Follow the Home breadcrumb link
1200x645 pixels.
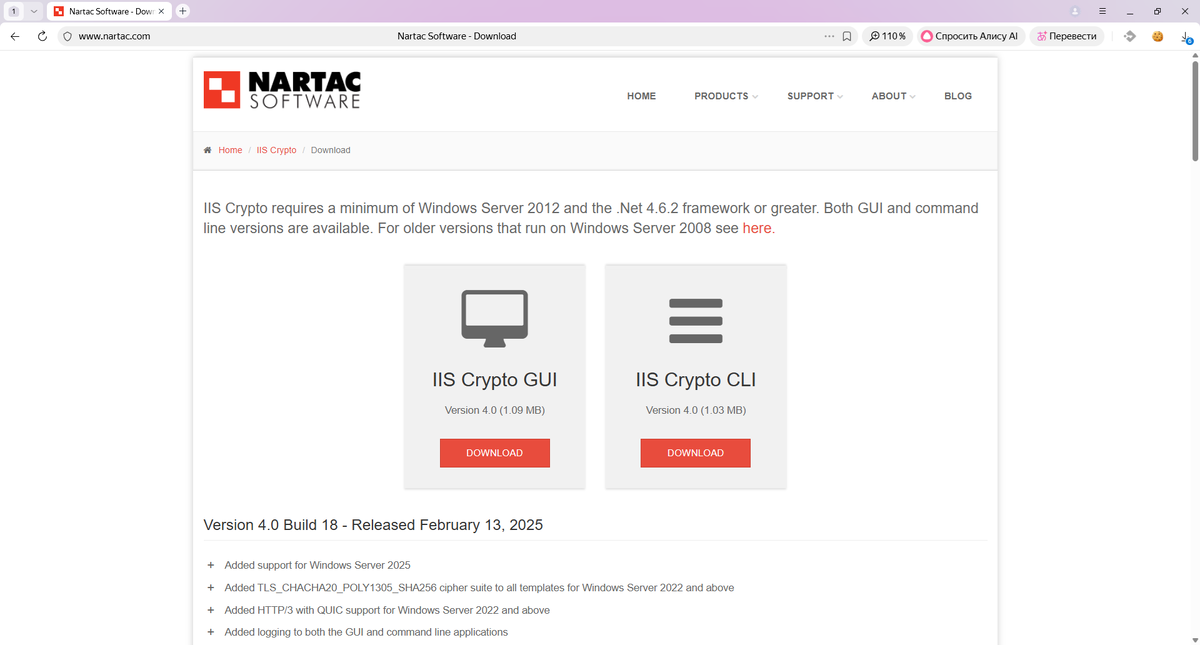click(x=230, y=150)
